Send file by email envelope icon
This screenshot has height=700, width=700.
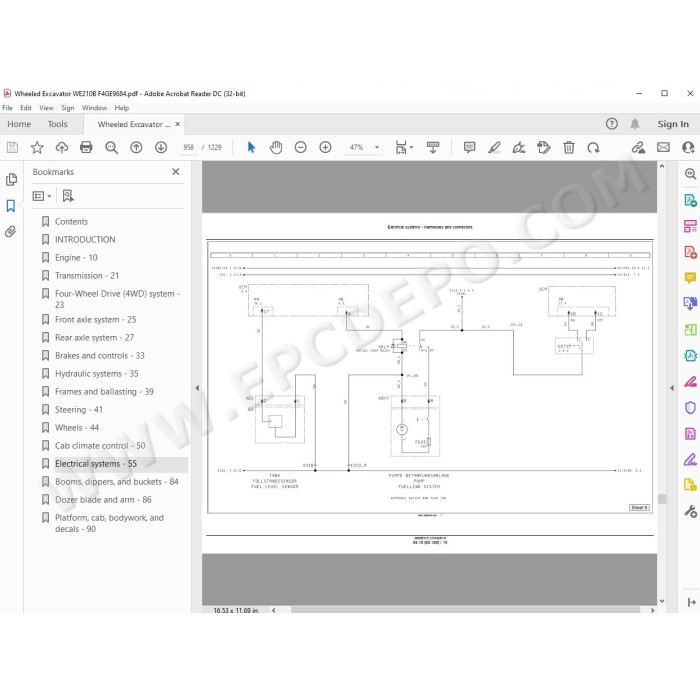(663, 147)
